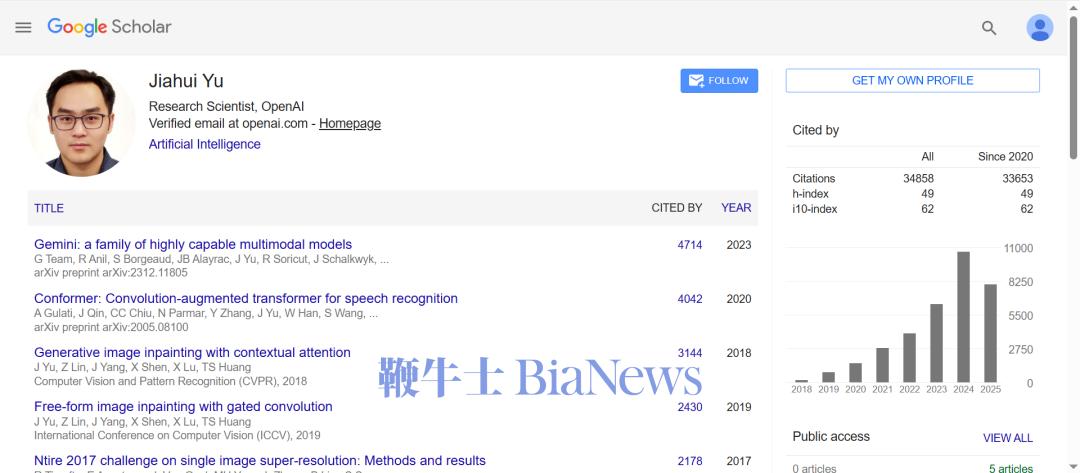The image size is (1080, 473).
Task: Click Jiahui Yu's profile photo
Action: (x=82, y=123)
